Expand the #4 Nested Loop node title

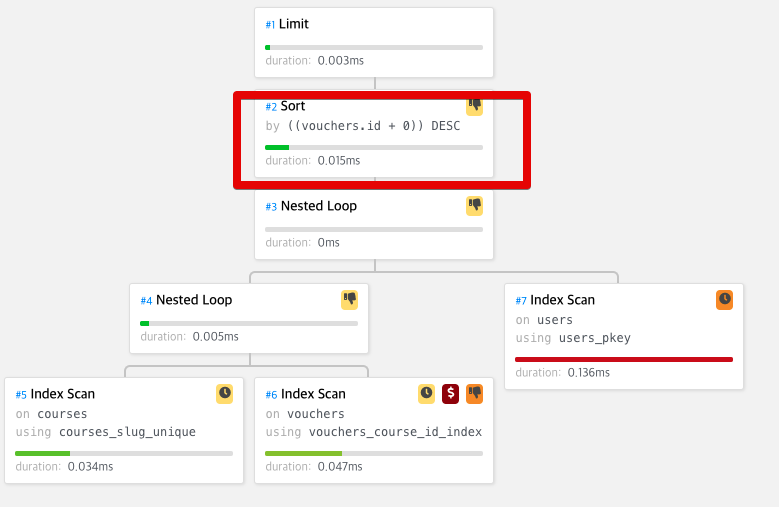click(x=193, y=300)
